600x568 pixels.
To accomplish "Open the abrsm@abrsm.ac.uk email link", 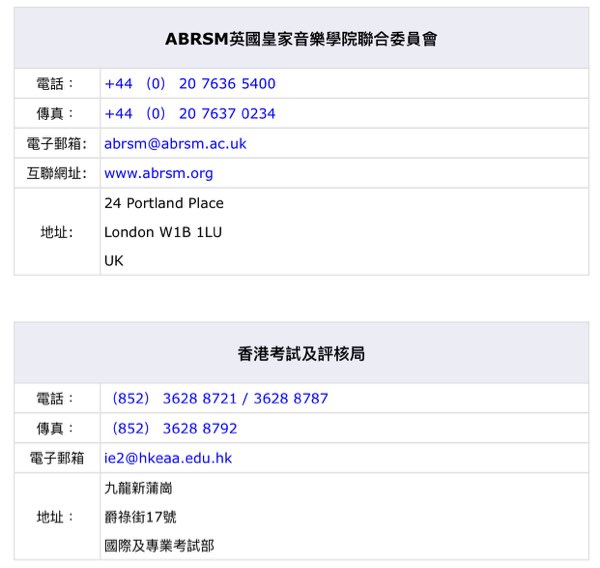I will click(175, 144).
